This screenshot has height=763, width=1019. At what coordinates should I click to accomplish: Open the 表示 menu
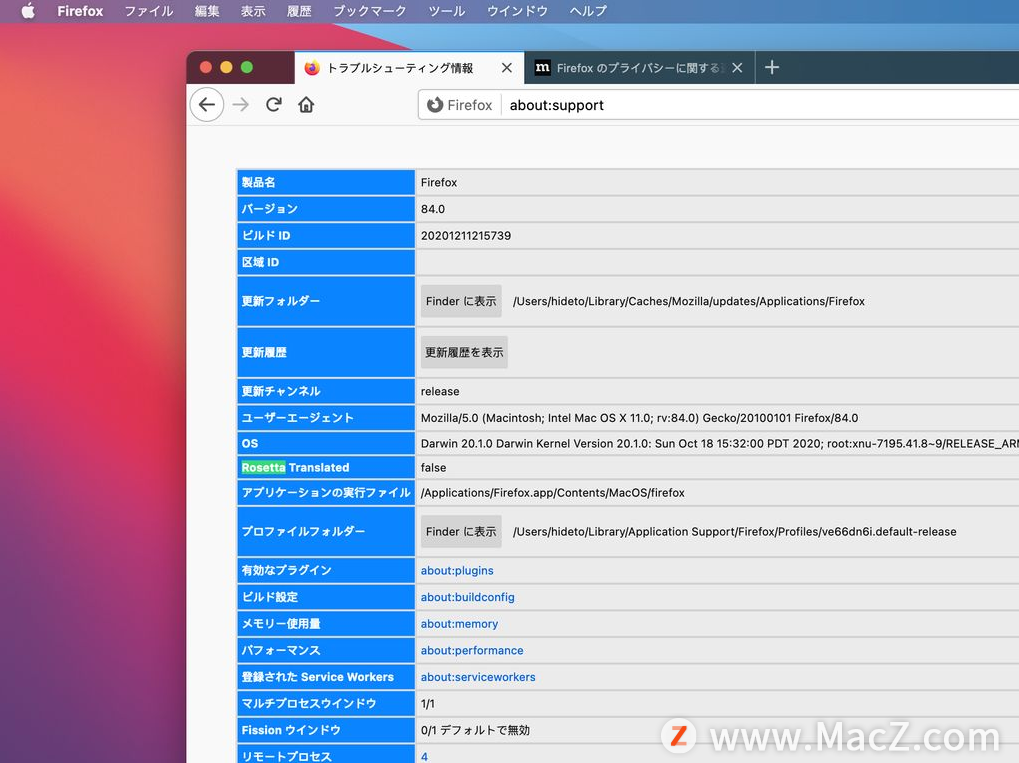click(253, 11)
